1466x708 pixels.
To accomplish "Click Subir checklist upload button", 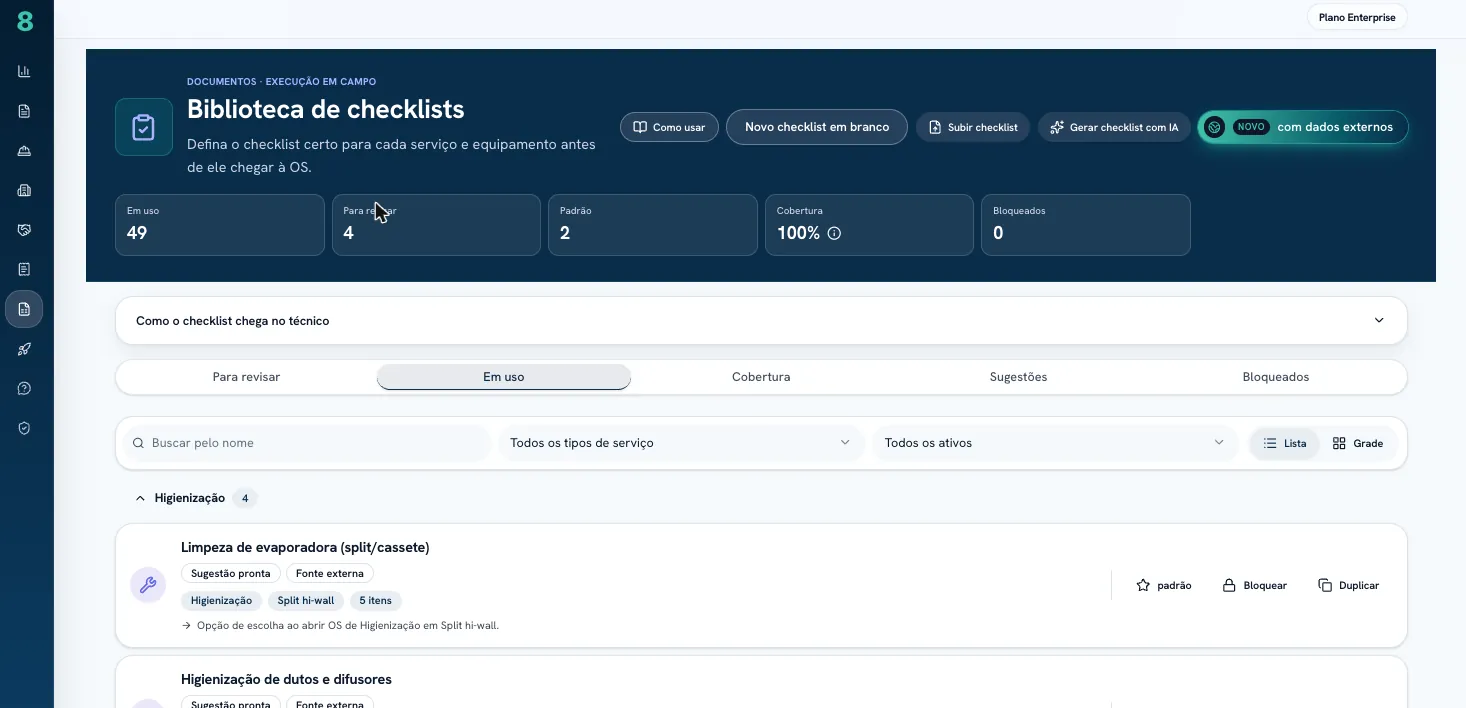I will (973, 127).
